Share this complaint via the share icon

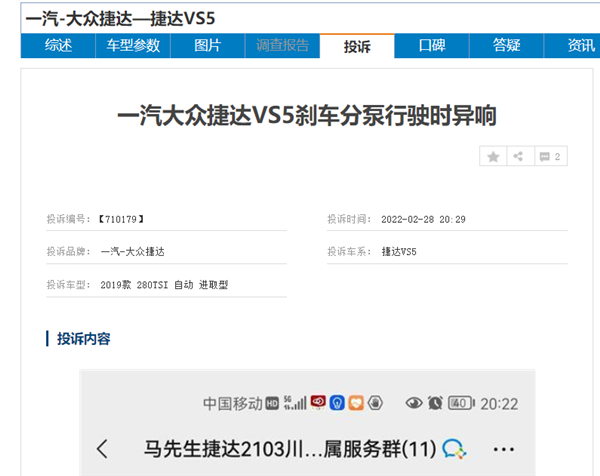pos(520,156)
